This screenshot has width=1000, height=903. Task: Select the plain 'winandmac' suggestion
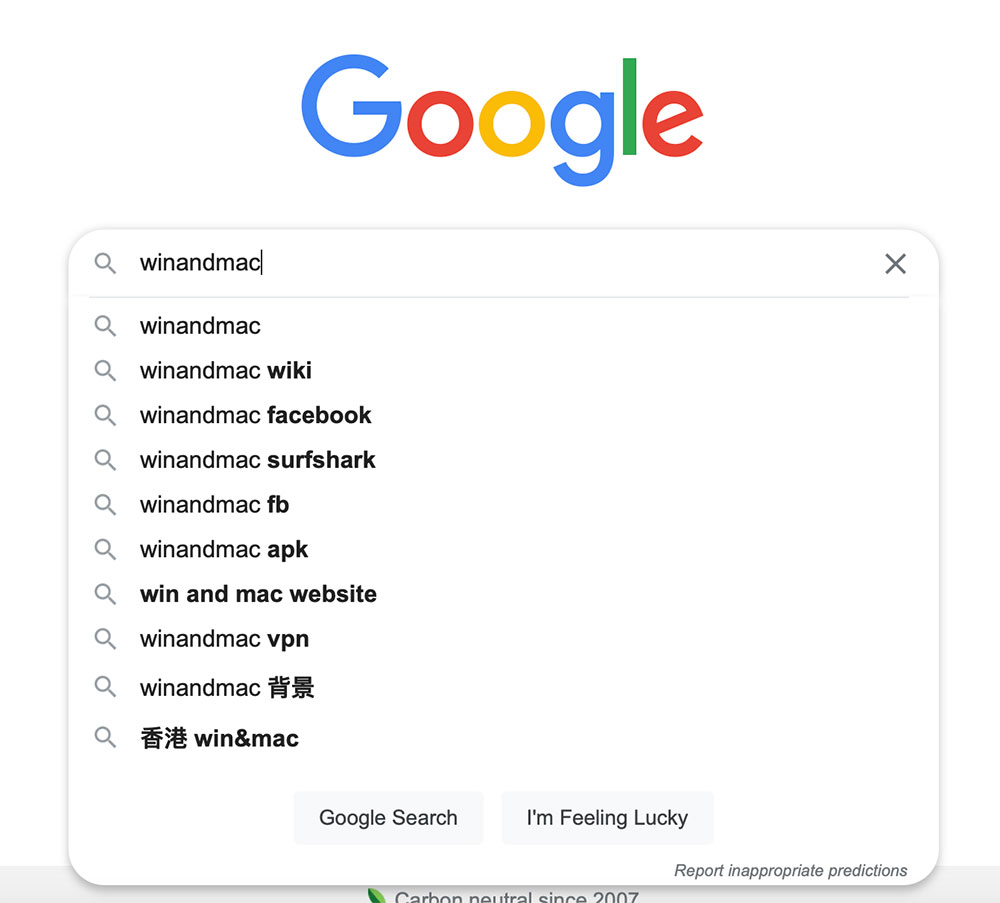[x=200, y=326]
